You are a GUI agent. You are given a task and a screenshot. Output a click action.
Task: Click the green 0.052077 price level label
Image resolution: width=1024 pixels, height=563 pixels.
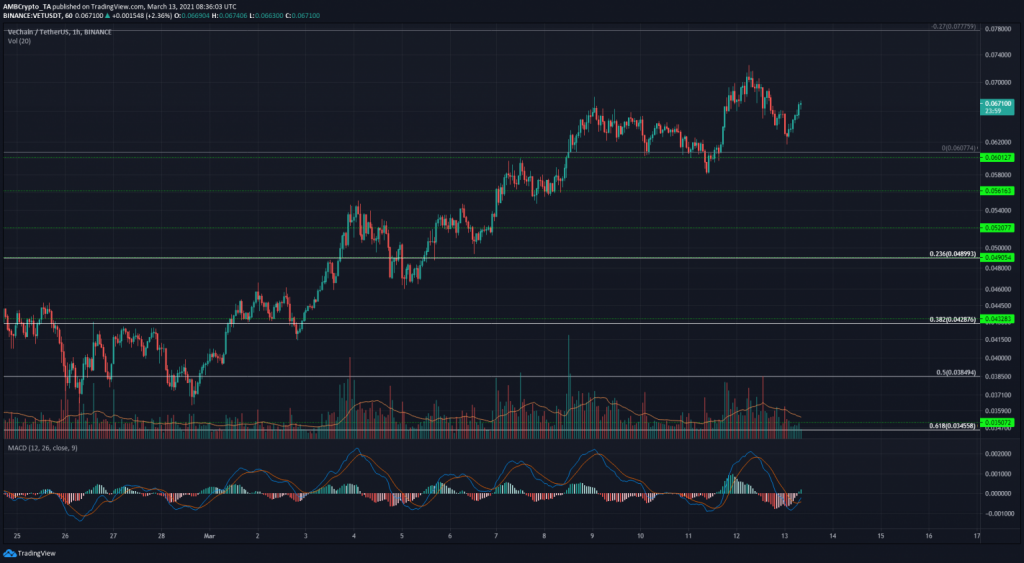[997, 228]
